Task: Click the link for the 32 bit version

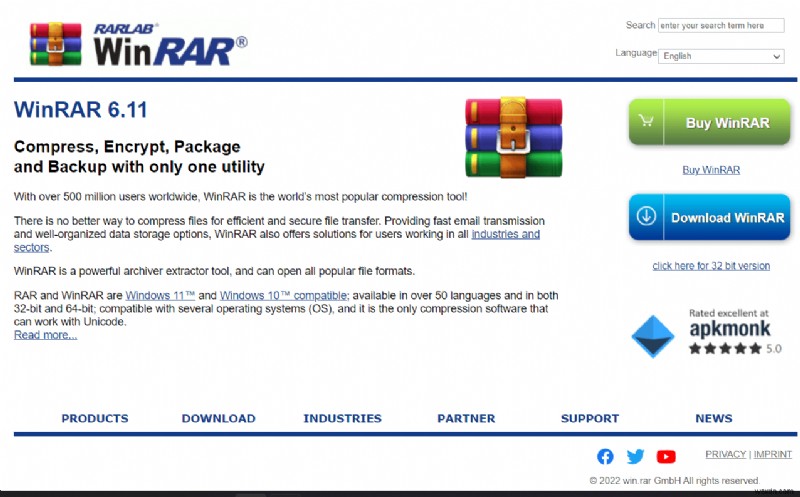Action: coord(711,266)
